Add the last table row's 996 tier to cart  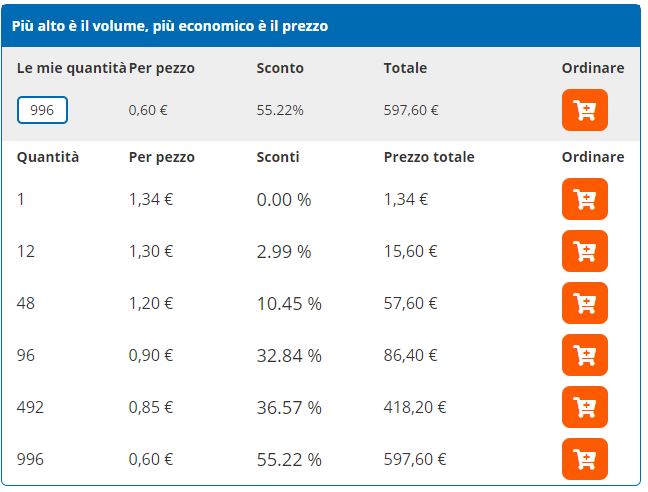coord(585,459)
